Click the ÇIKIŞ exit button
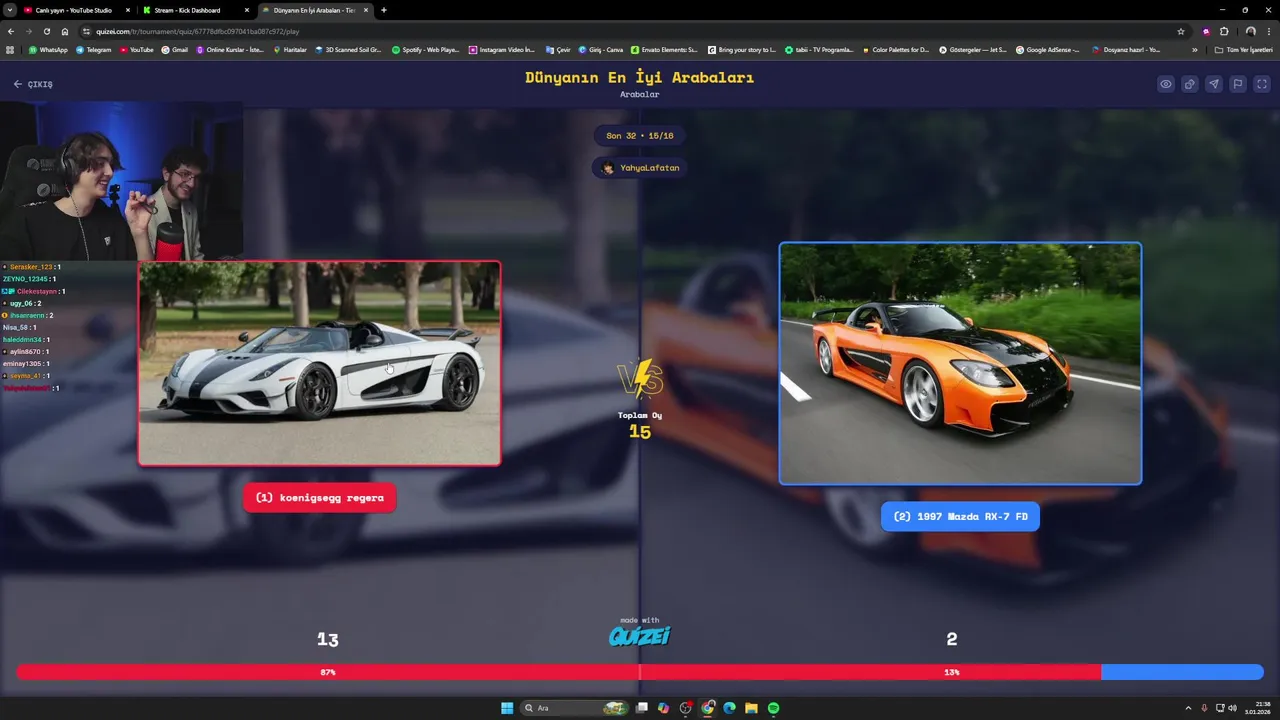This screenshot has height=720, width=1280. click(x=33, y=84)
